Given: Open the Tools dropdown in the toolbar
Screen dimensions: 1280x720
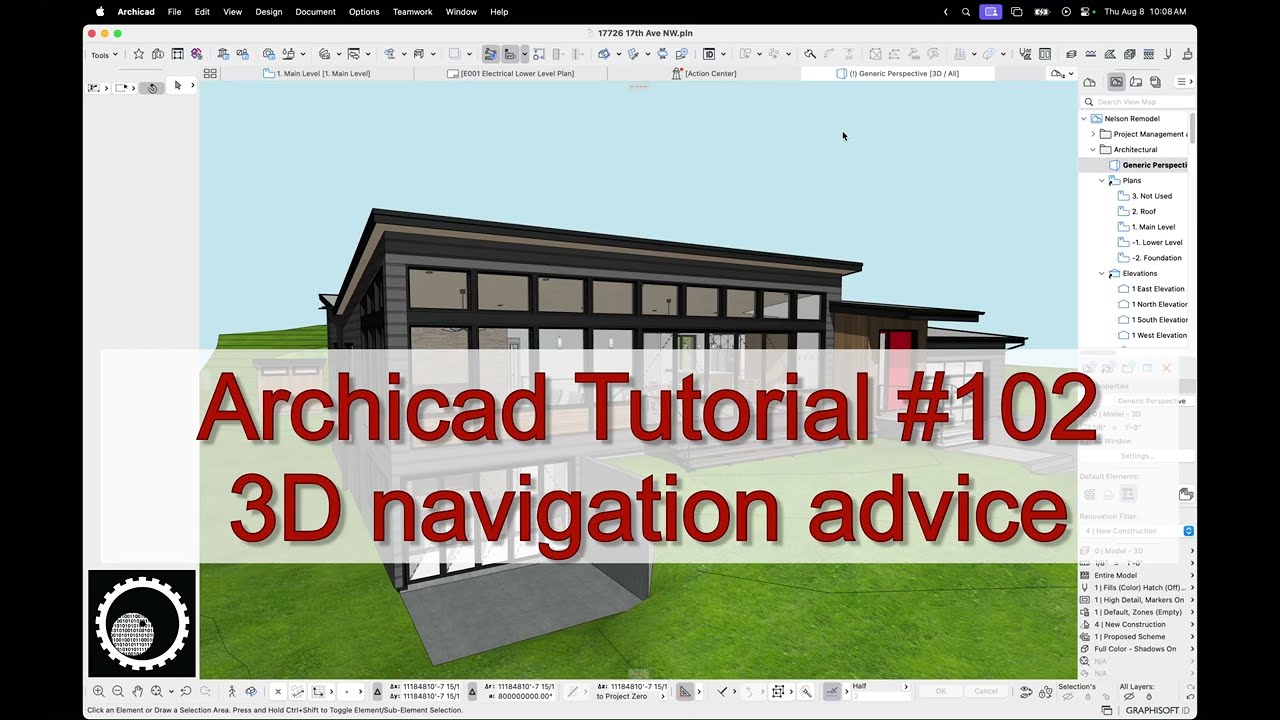Looking at the screenshot, I should point(104,55).
